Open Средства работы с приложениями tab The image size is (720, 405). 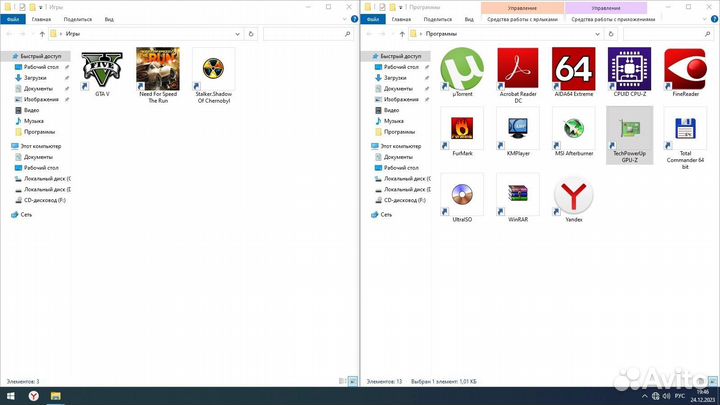click(x=613, y=19)
